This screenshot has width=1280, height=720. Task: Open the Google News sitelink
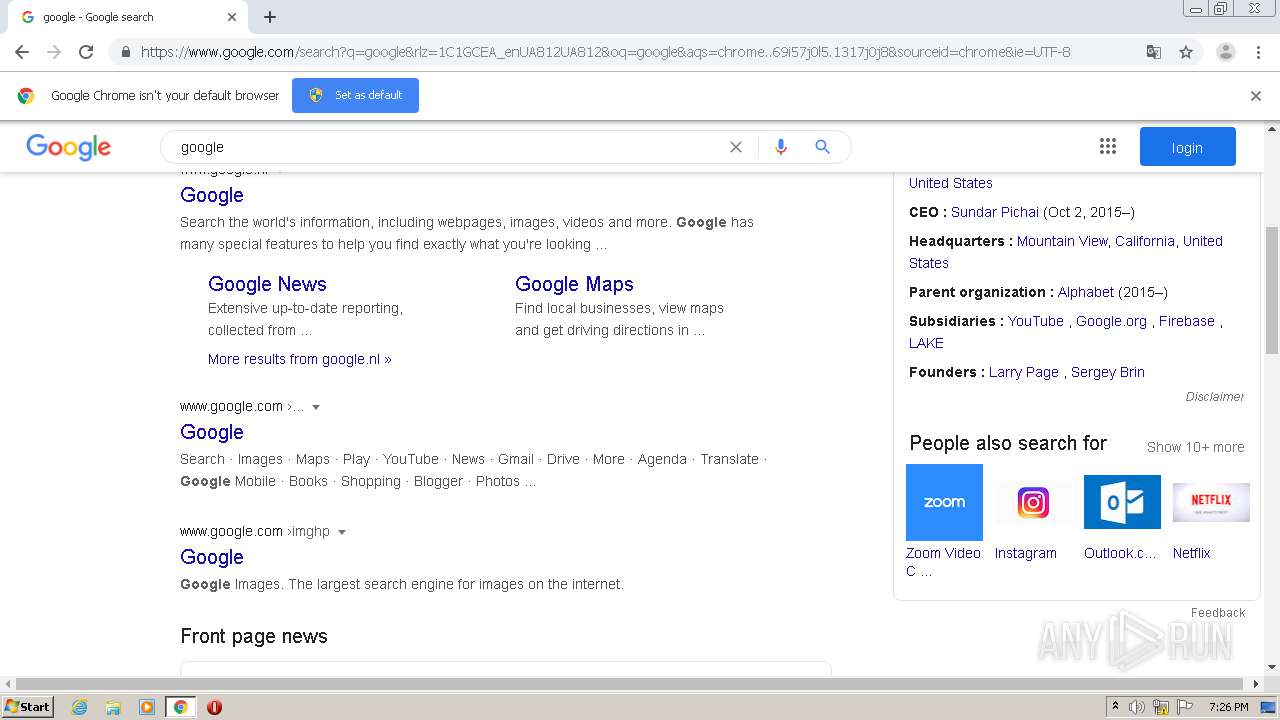click(267, 284)
